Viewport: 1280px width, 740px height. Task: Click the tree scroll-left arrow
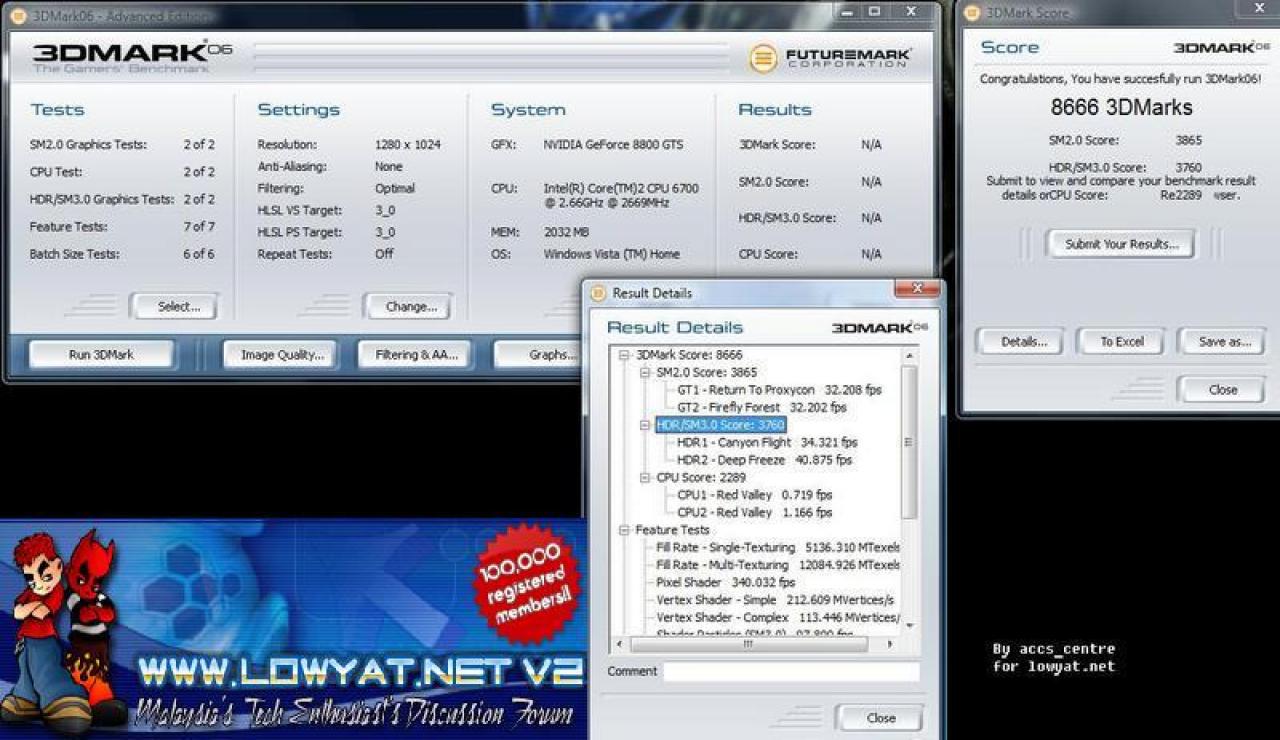click(619, 645)
